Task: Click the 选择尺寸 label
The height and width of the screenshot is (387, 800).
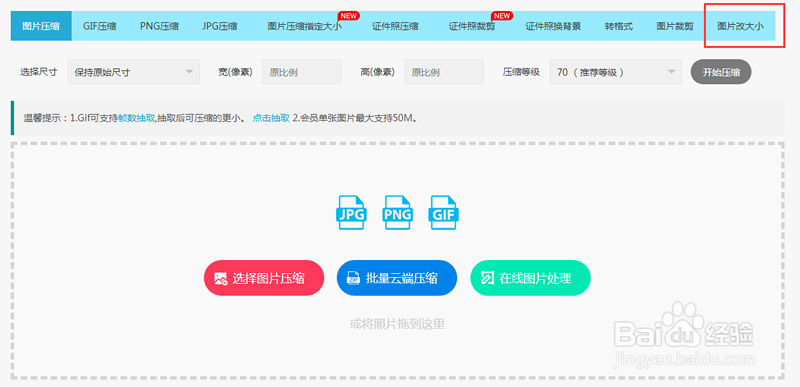Action: pos(38,72)
